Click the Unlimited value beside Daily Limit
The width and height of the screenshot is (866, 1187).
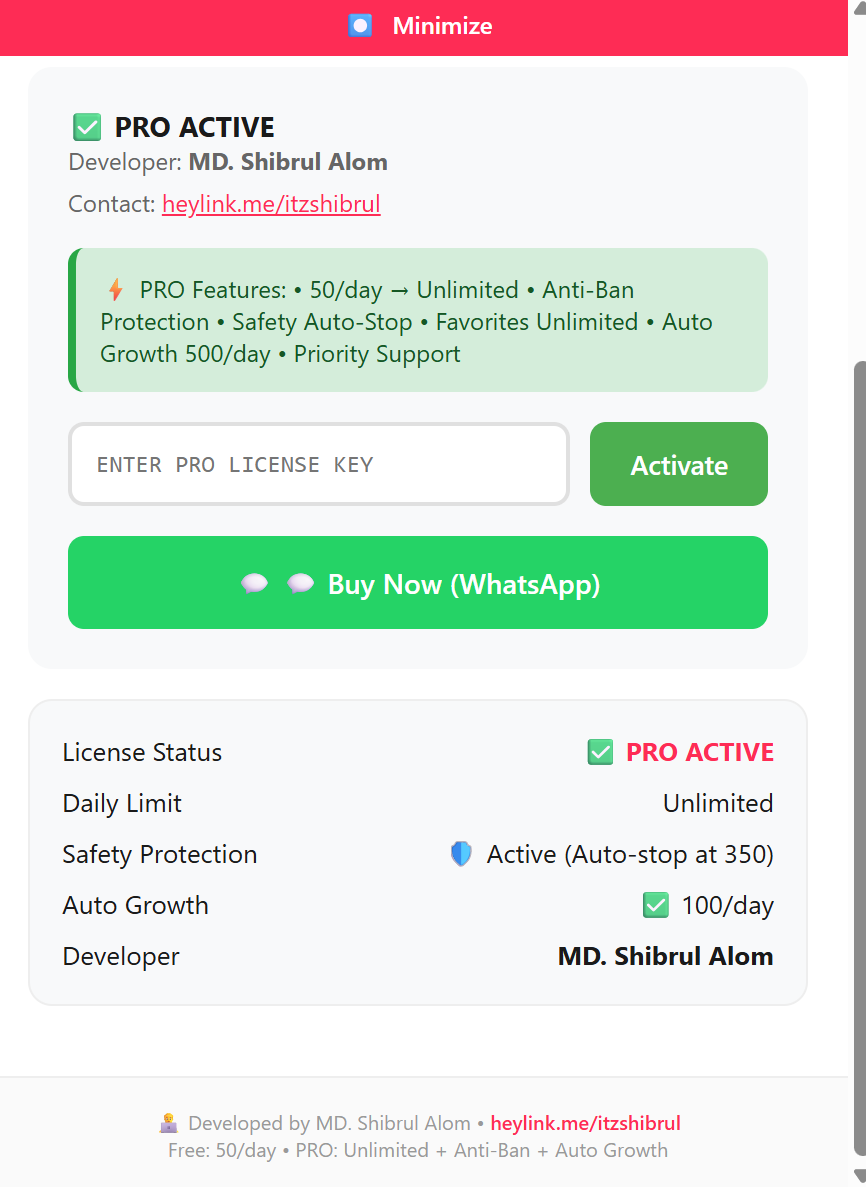718,803
